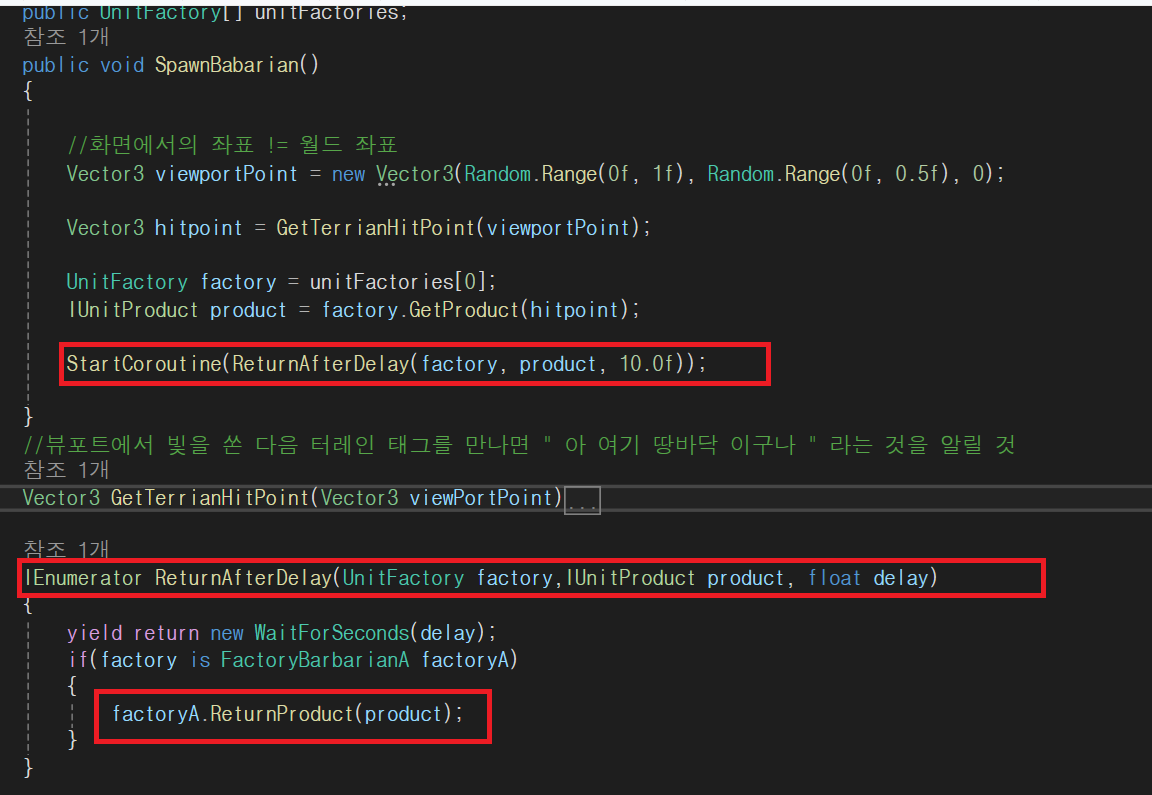Click "ReturnAfterDelay" in the IEnumerator declaration
This screenshot has height=795, width=1152.
point(243,578)
